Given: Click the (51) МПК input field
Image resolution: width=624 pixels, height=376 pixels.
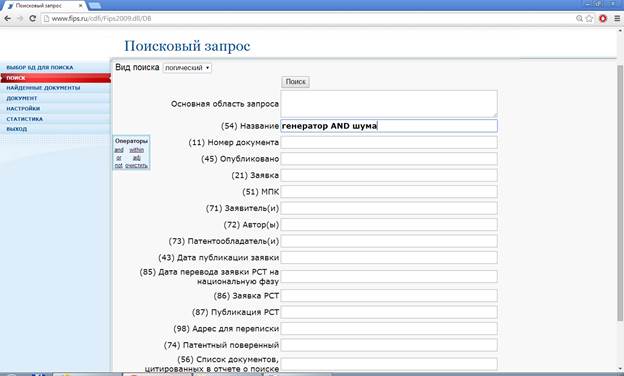Looking at the screenshot, I should click(389, 192).
